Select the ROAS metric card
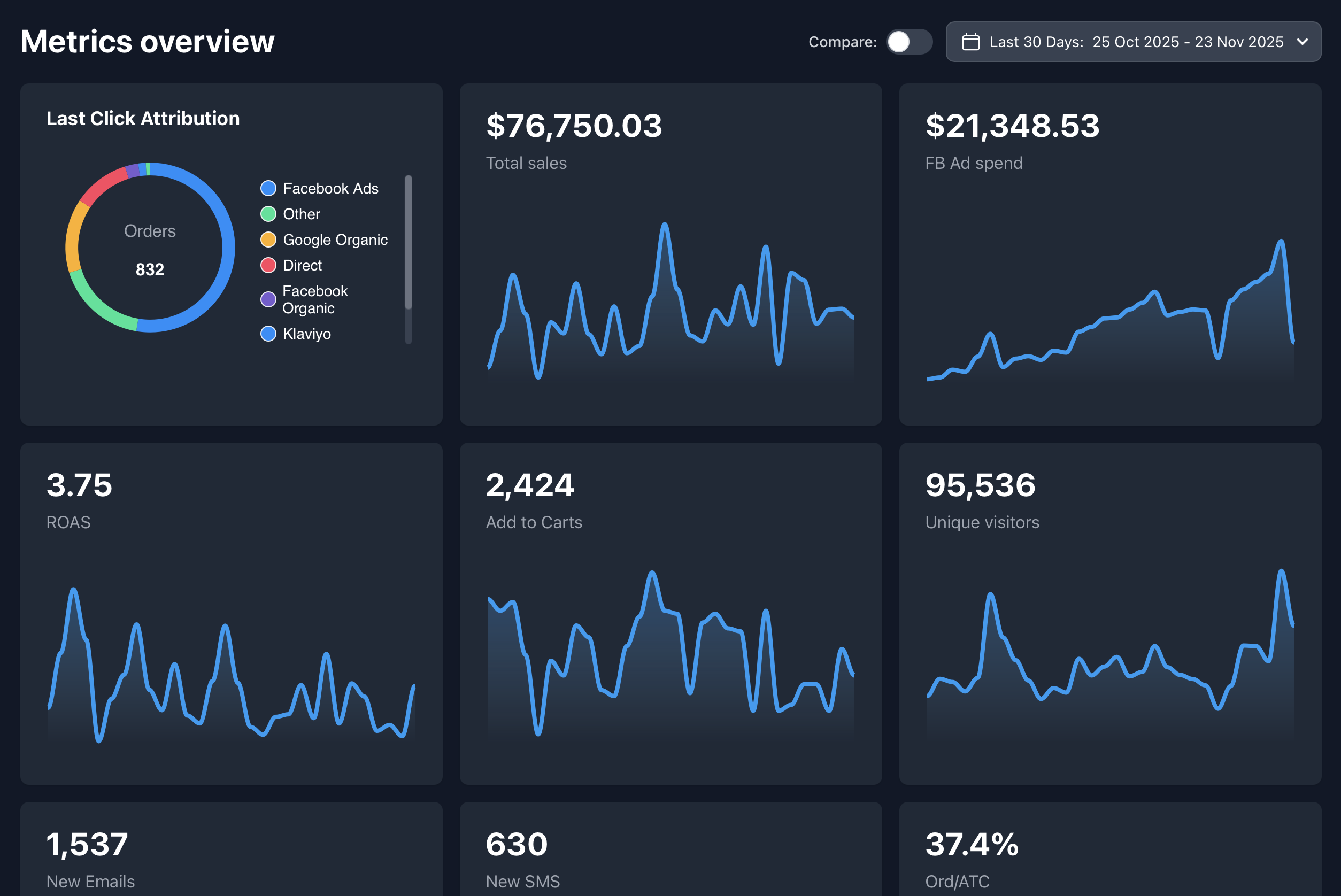 [231, 613]
